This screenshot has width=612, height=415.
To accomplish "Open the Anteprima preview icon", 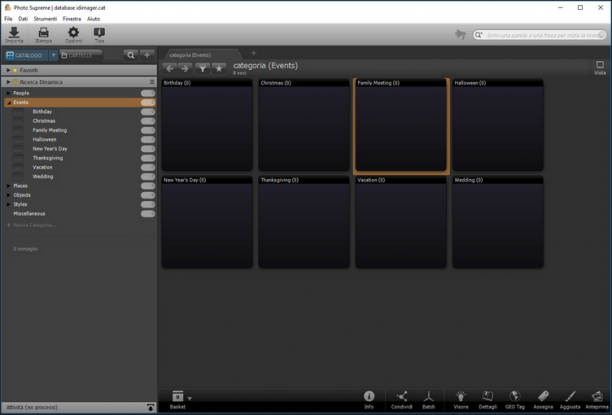I will tap(597, 396).
